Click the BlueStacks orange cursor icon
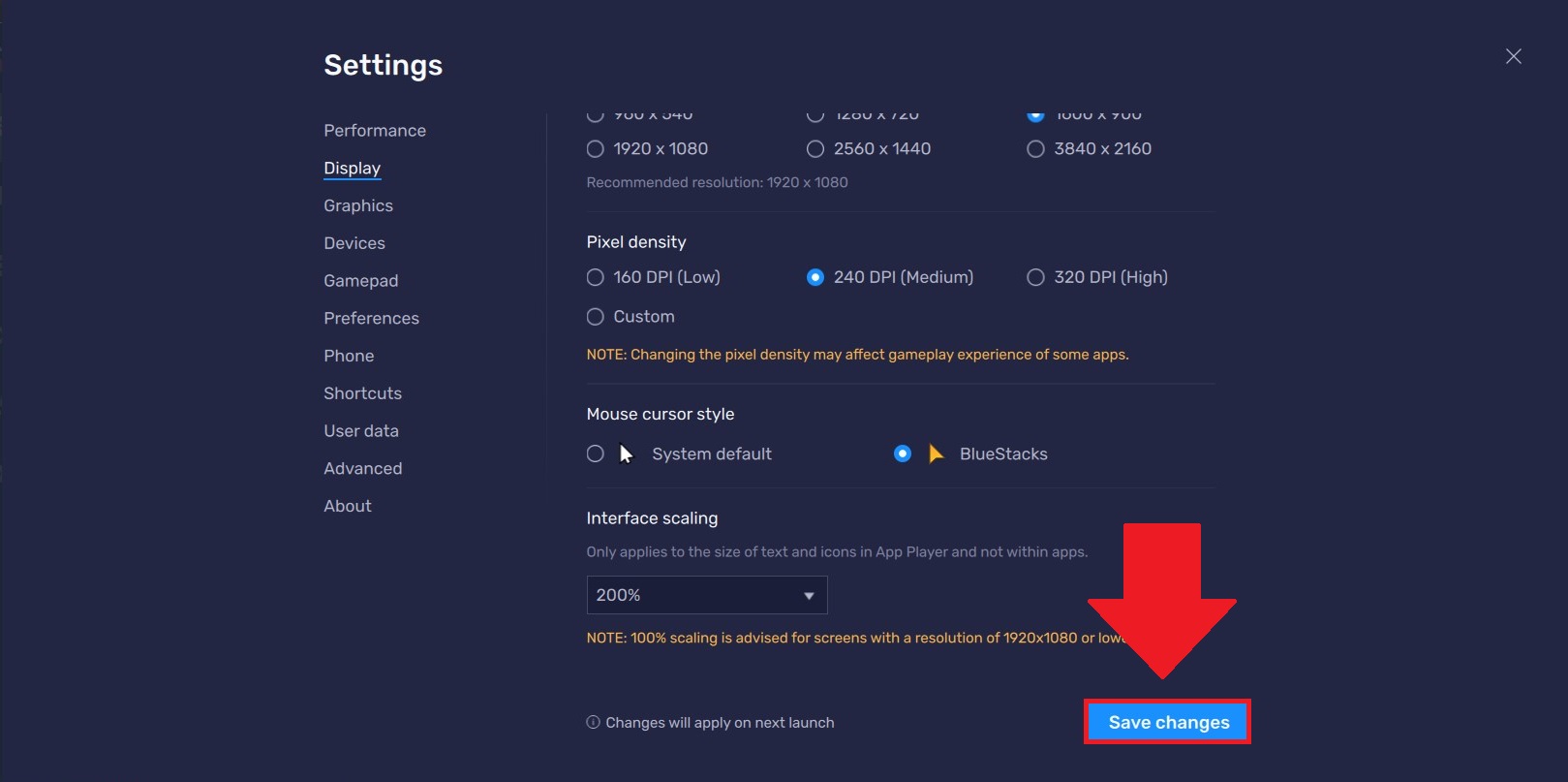The width and height of the screenshot is (1568, 782). 936,454
